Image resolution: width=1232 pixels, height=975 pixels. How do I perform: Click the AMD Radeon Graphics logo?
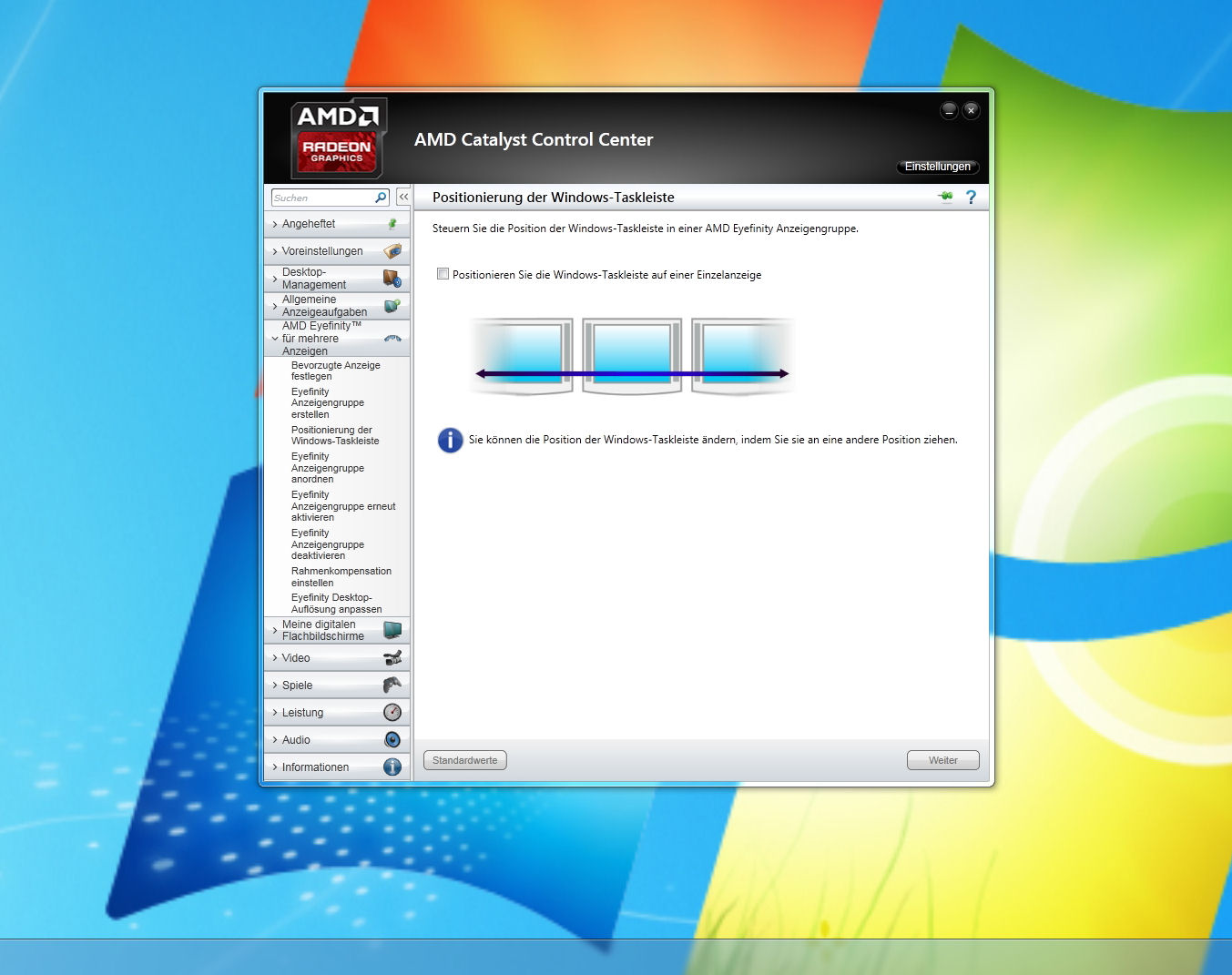[339, 137]
